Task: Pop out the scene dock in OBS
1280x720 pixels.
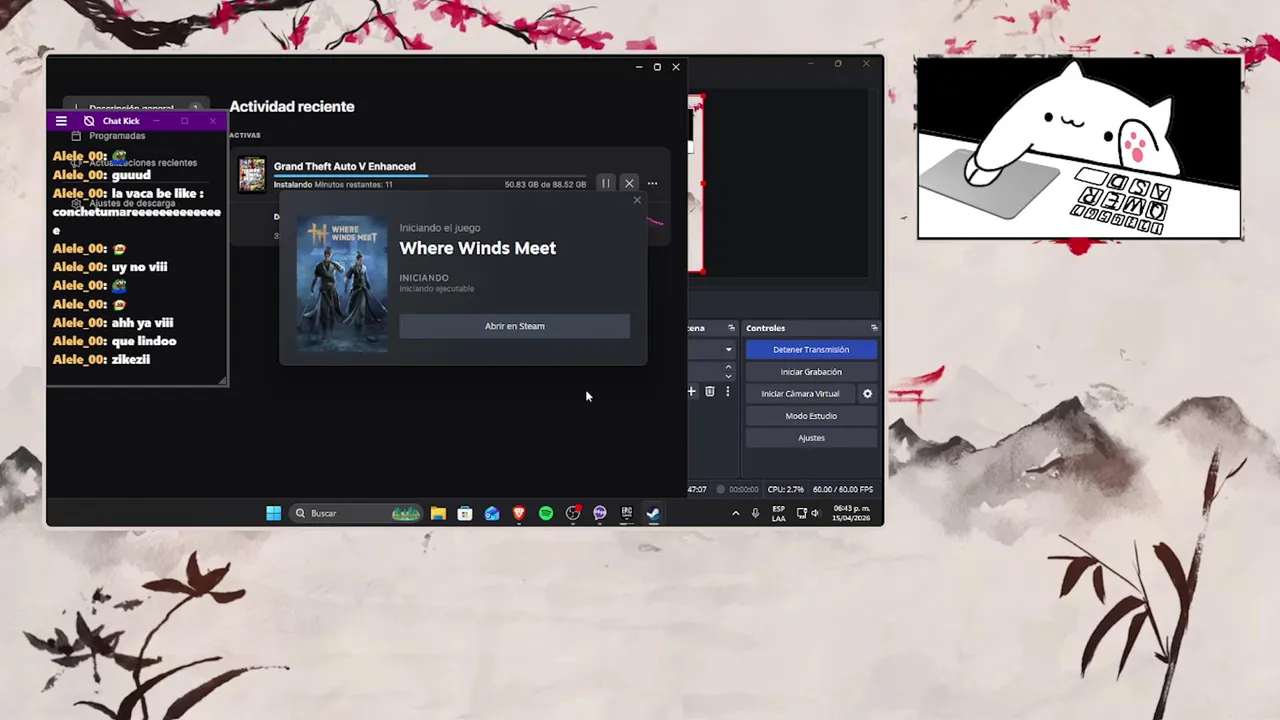Action: (x=731, y=328)
